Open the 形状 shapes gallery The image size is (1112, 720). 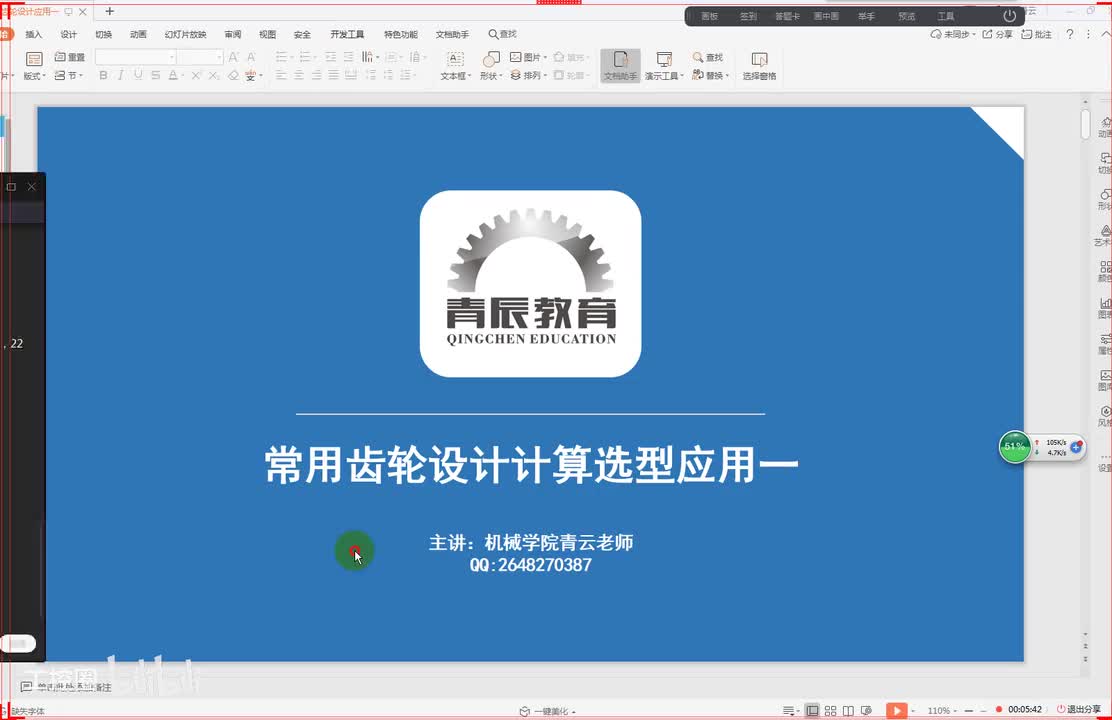(491, 66)
